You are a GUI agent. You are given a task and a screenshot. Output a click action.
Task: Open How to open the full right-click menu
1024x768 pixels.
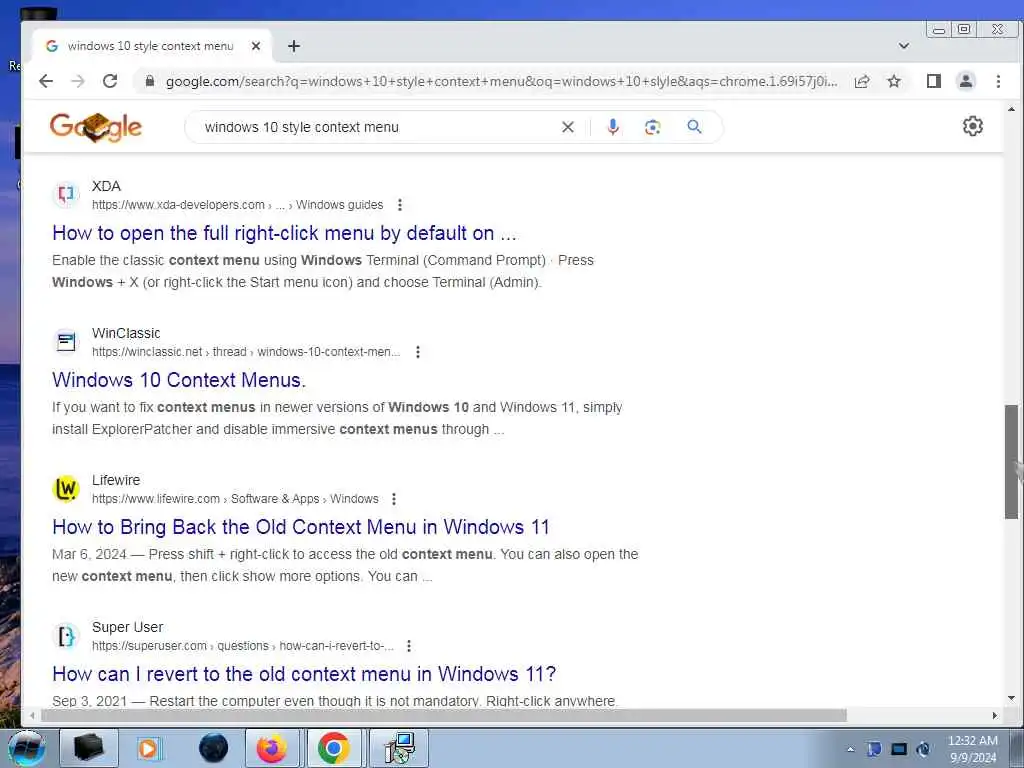pyautogui.click(x=285, y=233)
